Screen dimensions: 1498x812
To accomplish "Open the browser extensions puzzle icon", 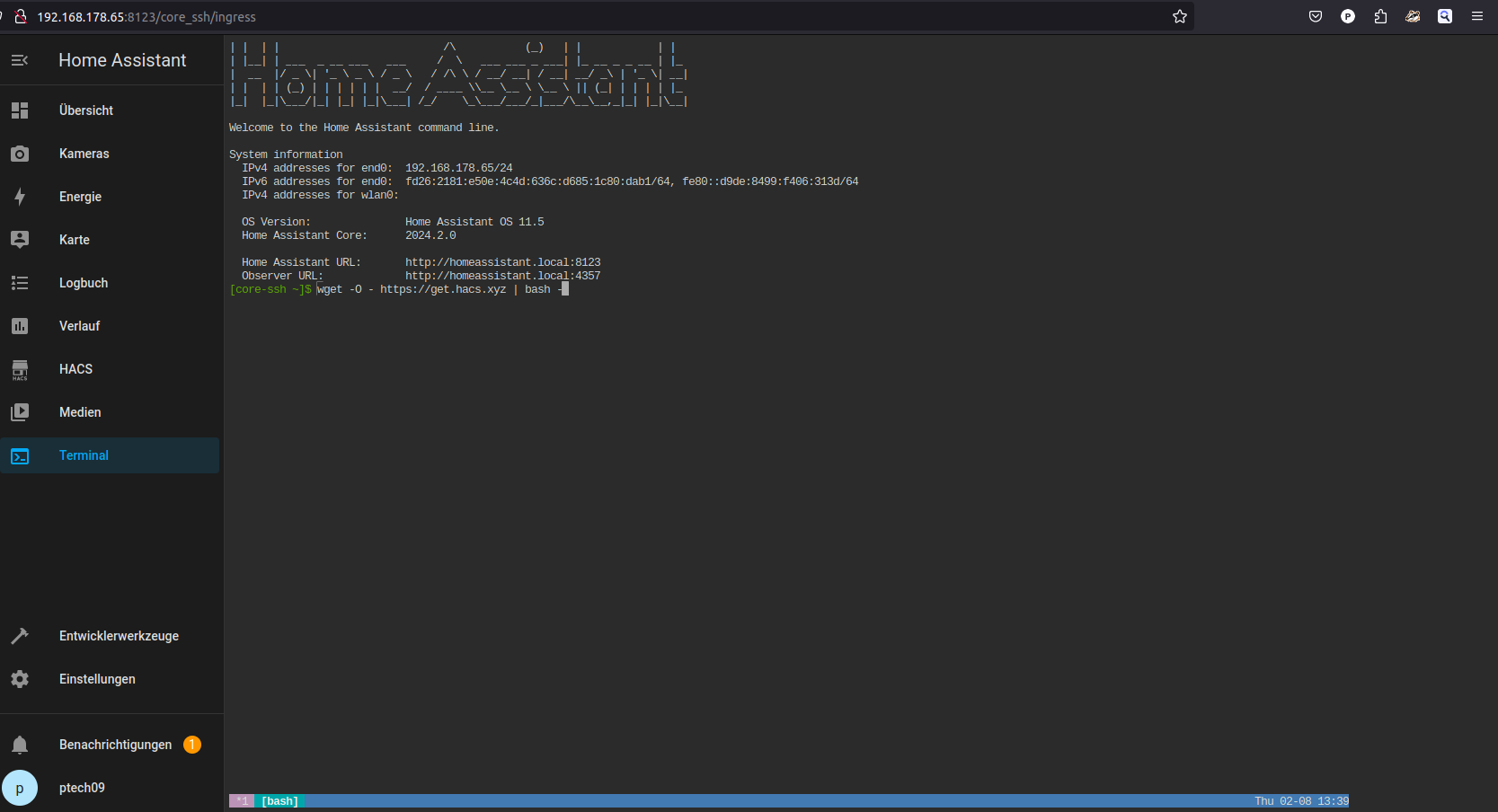I will [x=1380, y=16].
